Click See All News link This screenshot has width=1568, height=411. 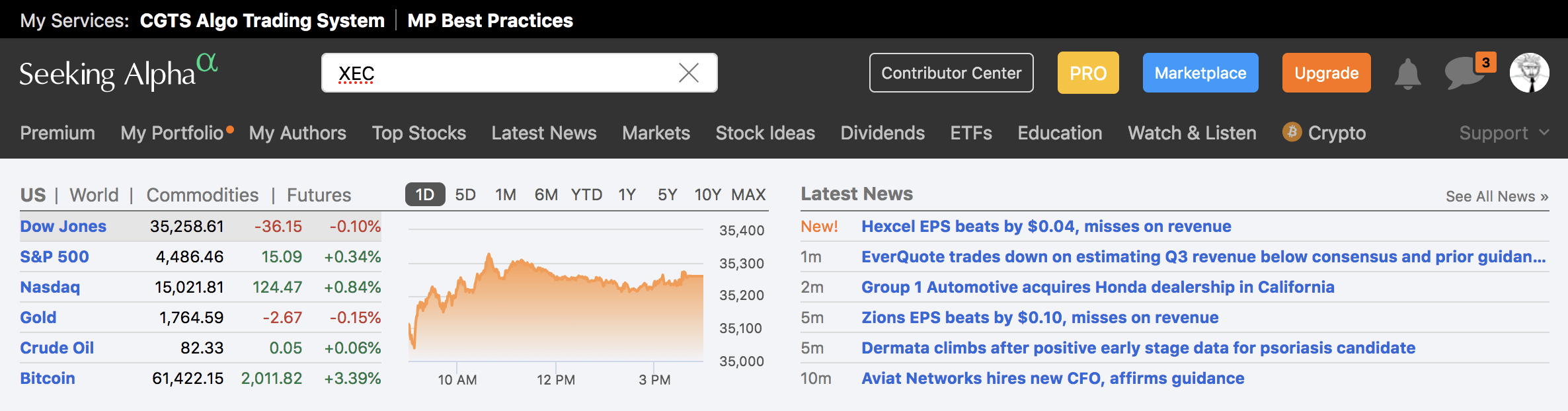(1497, 196)
